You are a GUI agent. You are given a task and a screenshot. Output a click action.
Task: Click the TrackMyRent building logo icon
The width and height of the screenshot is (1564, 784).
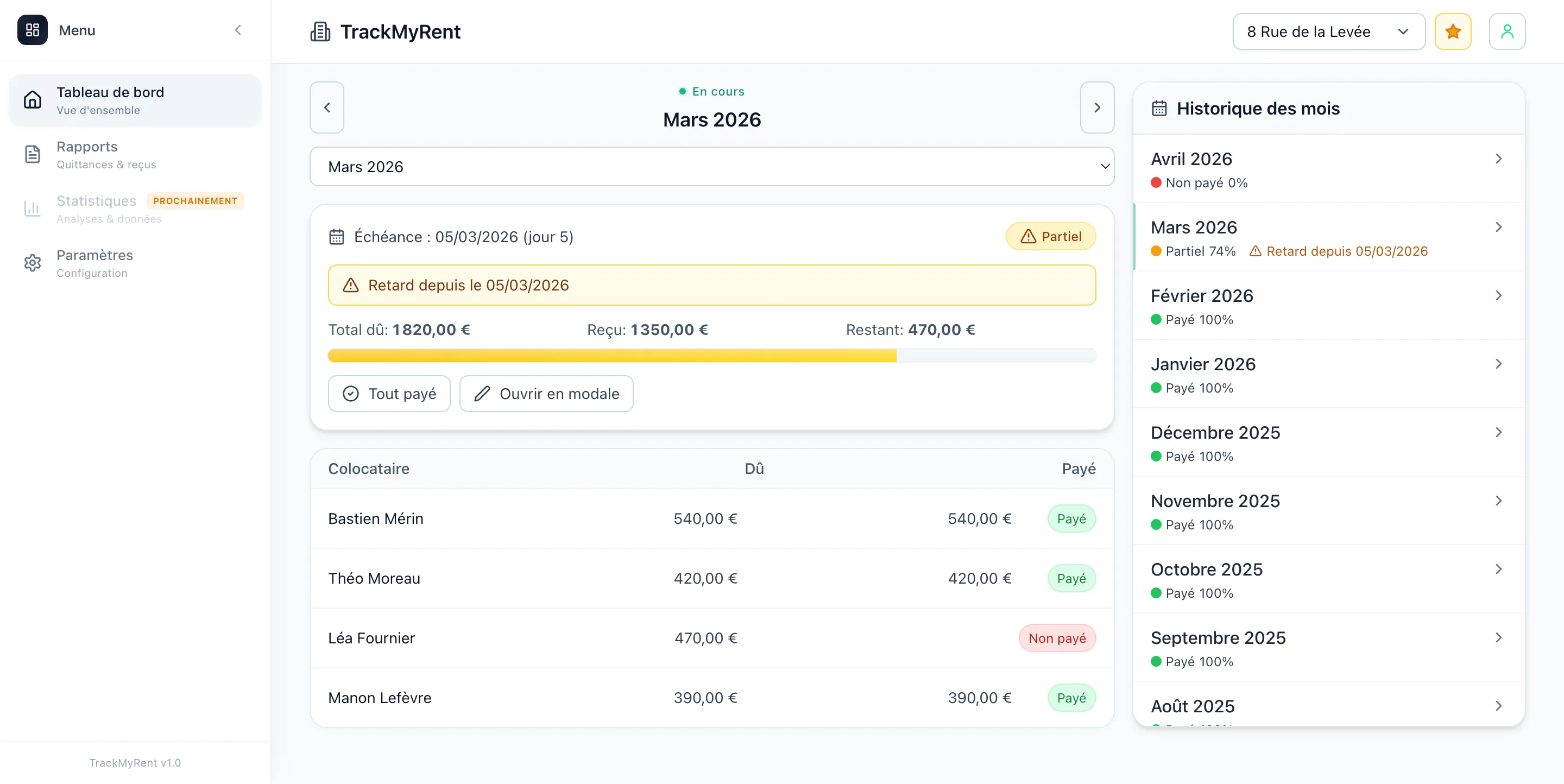click(320, 31)
